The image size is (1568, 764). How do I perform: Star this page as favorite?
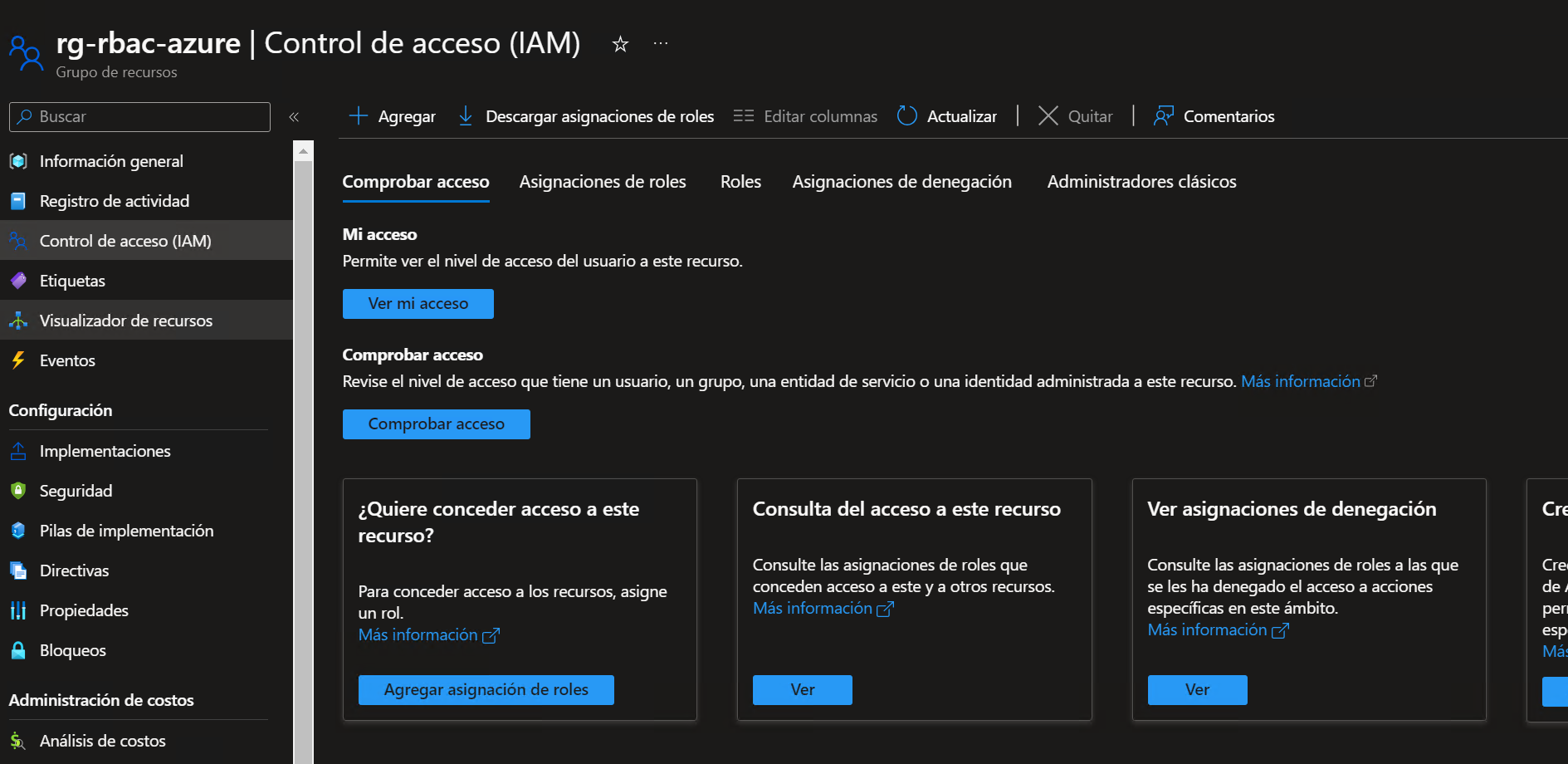[x=620, y=44]
